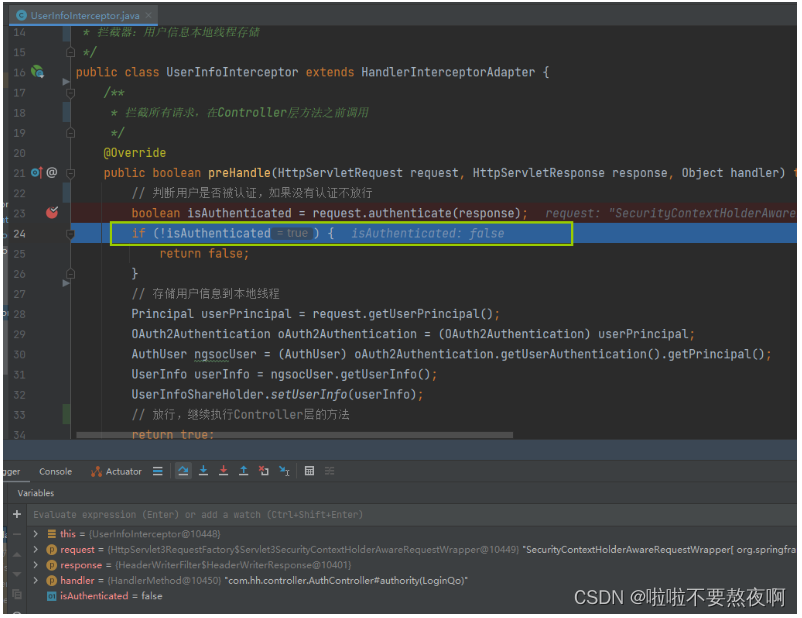Click the red Force Step Into icon
The image size is (802, 618).
tap(223, 471)
